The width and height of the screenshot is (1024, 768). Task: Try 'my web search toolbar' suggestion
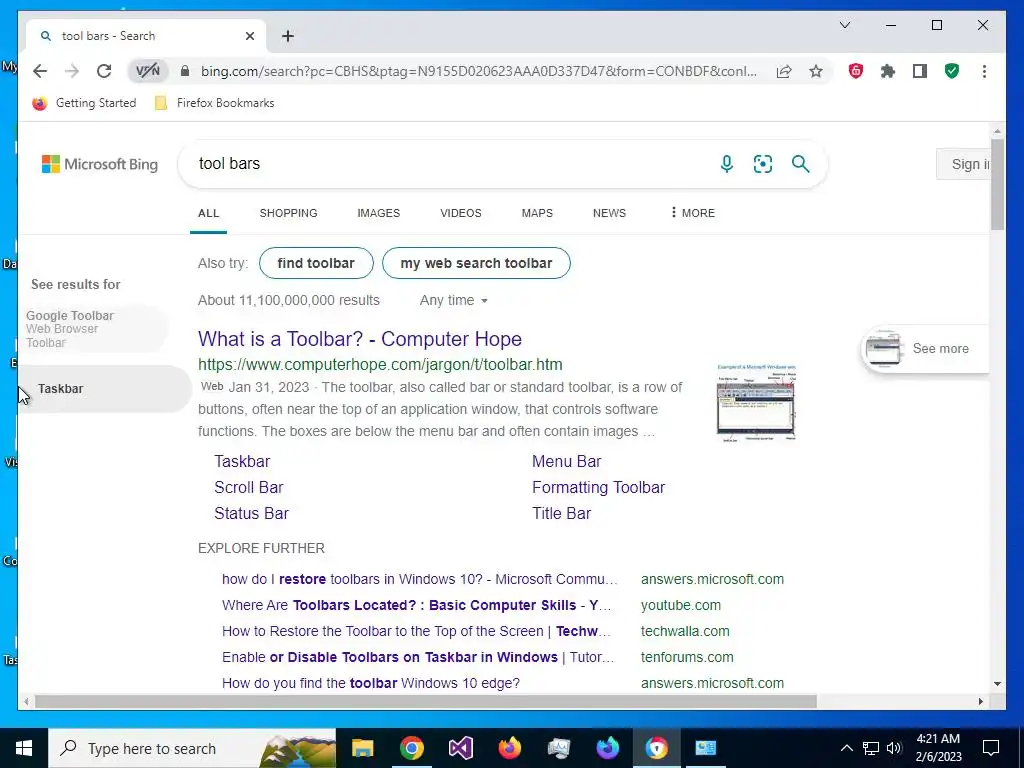click(476, 263)
